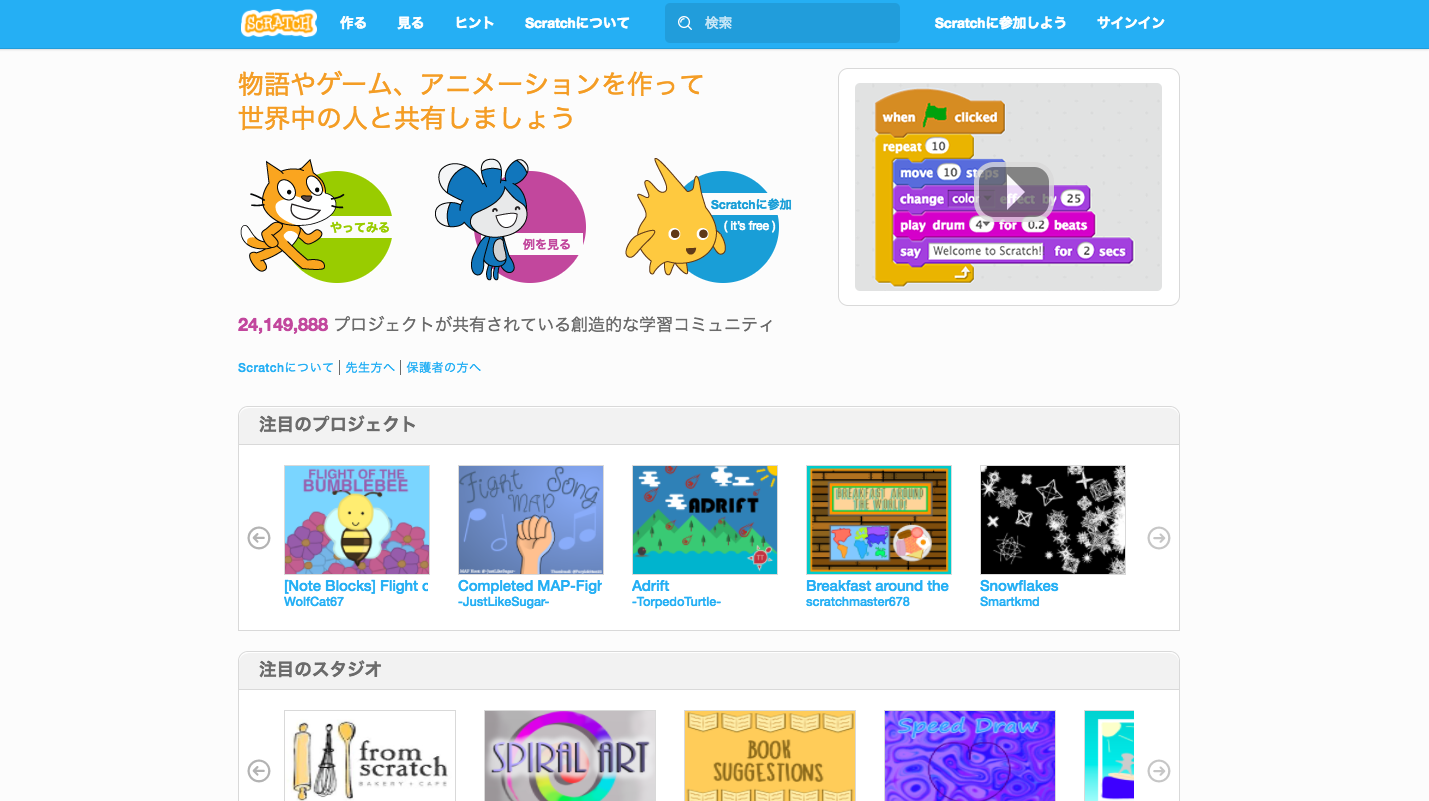This screenshot has width=1429, height=801.
Task: Click the Adrift project title link
Action: click(651, 586)
